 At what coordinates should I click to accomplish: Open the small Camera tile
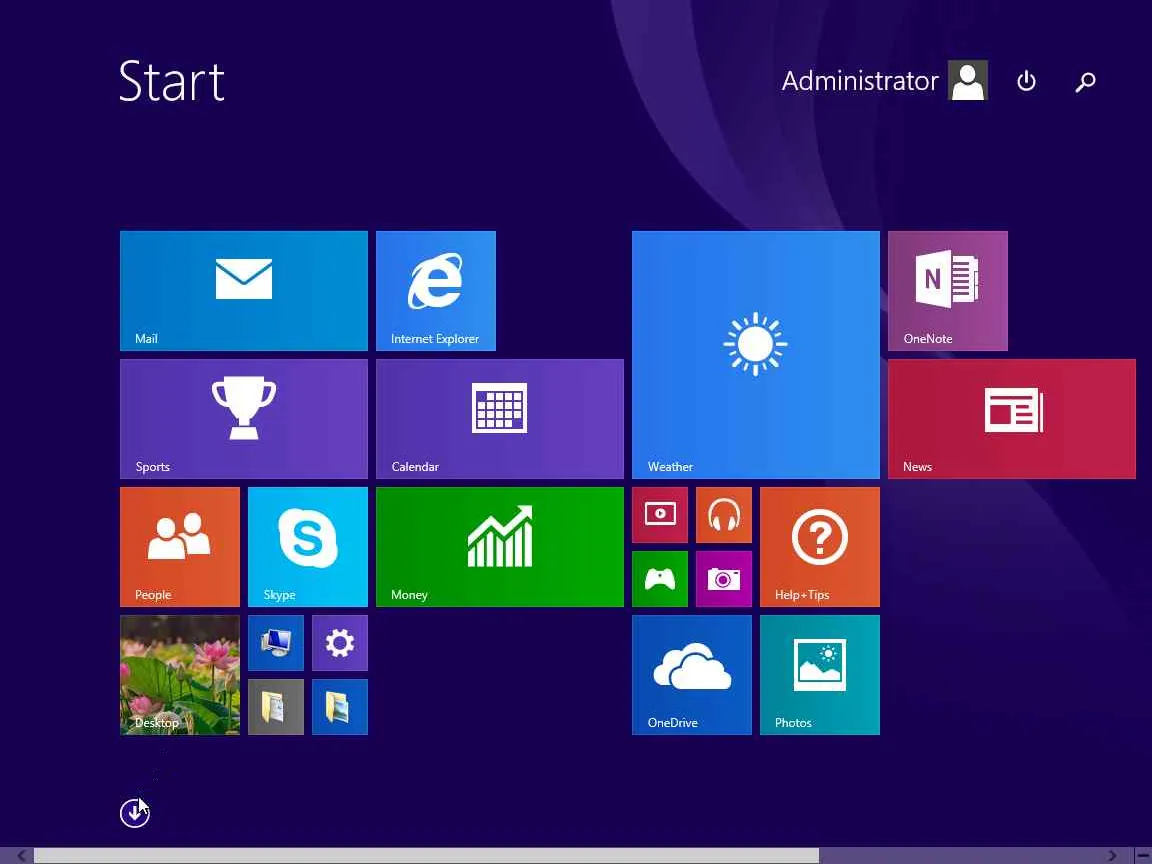(x=724, y=579)
